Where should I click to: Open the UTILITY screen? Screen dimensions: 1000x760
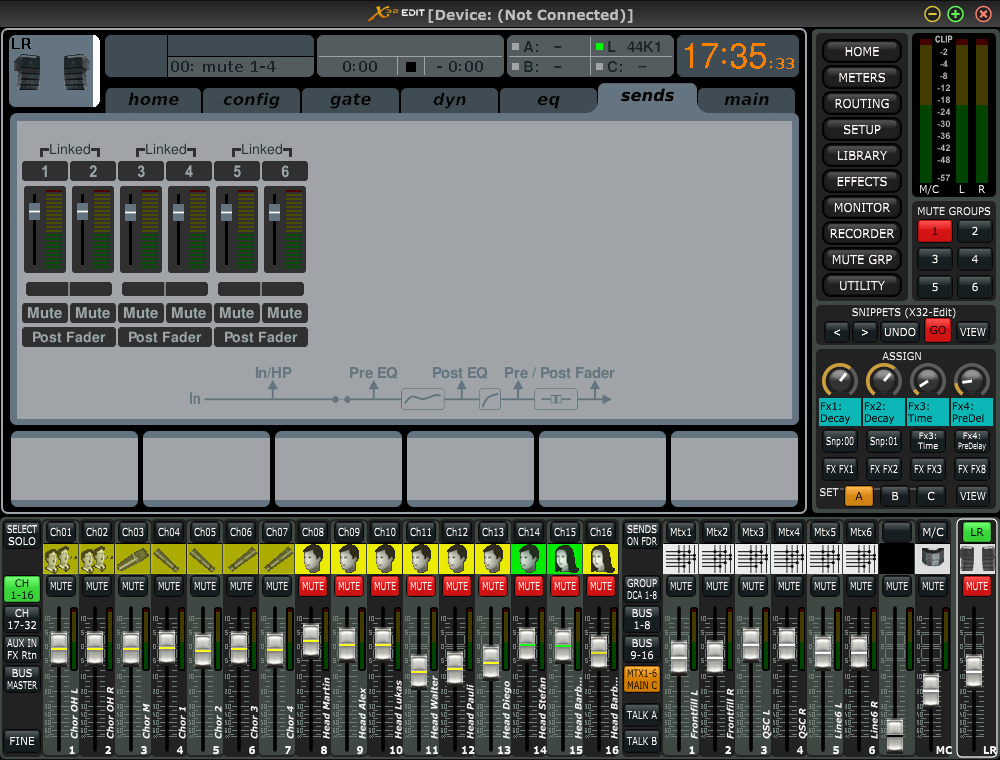pyautogui.click(x=862, y=286)
